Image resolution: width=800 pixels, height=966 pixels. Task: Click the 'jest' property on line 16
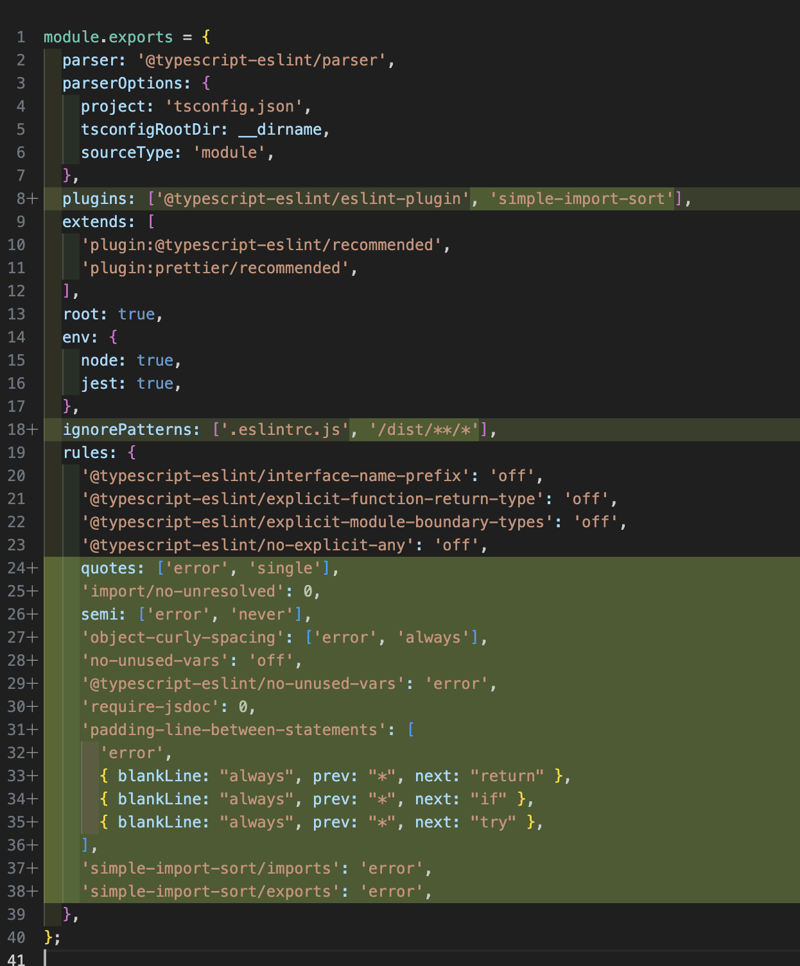tap(99, 384)
